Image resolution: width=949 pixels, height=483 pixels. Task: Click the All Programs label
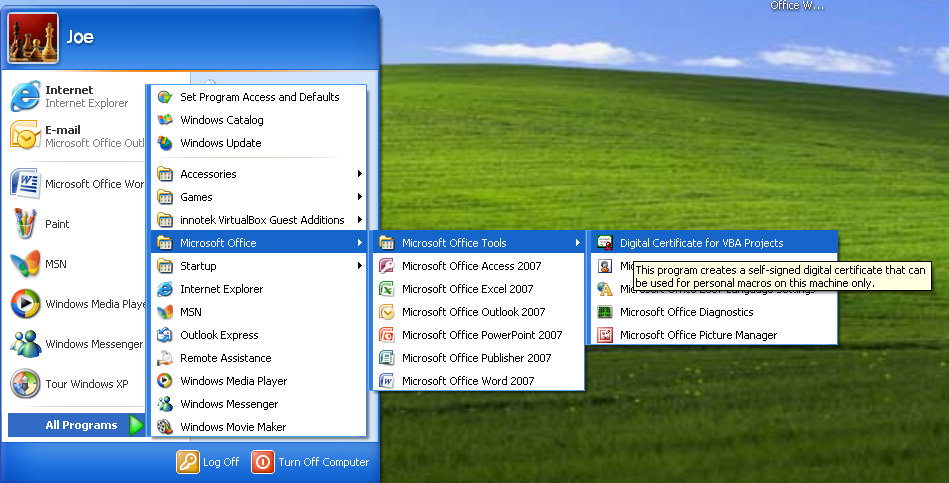click(x=81, y=425)
